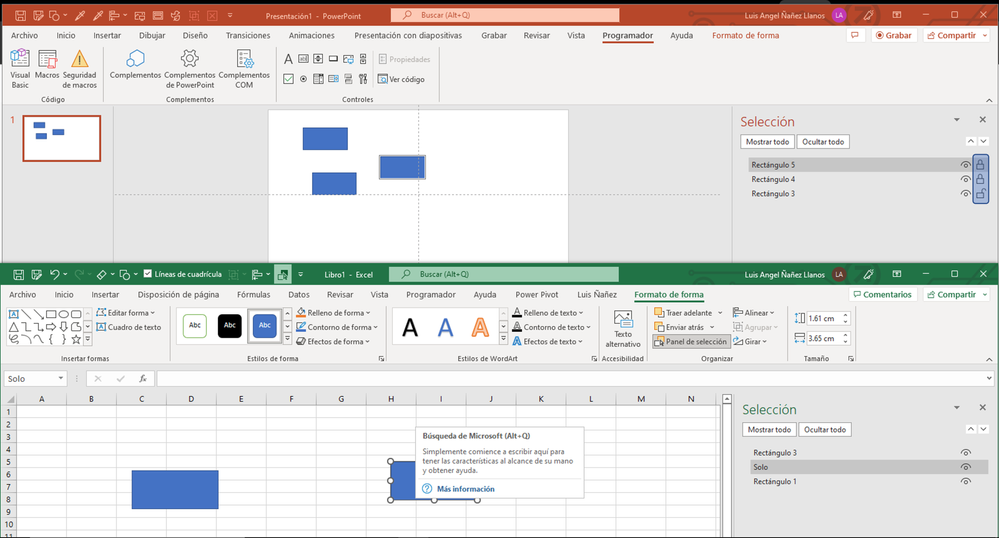
Task: Toggle Panel de selección in Excel
Action: pos(691,342)
